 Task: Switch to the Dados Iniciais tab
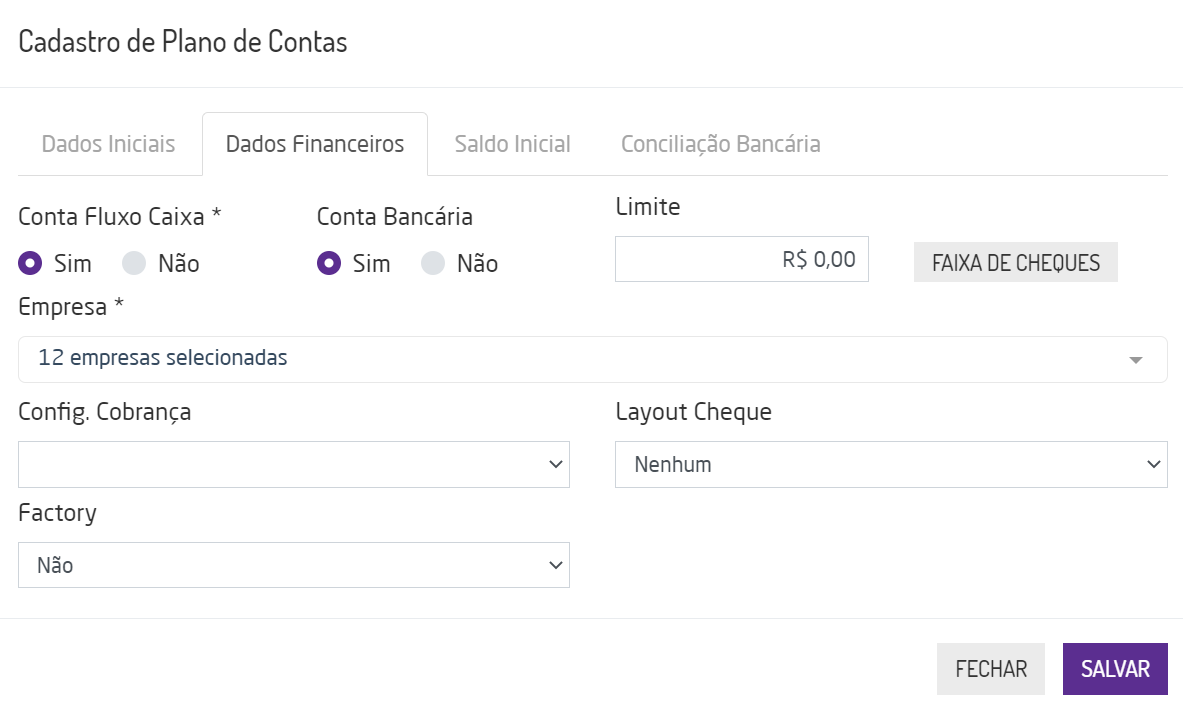pyautogui.click(x=108, y=144)
